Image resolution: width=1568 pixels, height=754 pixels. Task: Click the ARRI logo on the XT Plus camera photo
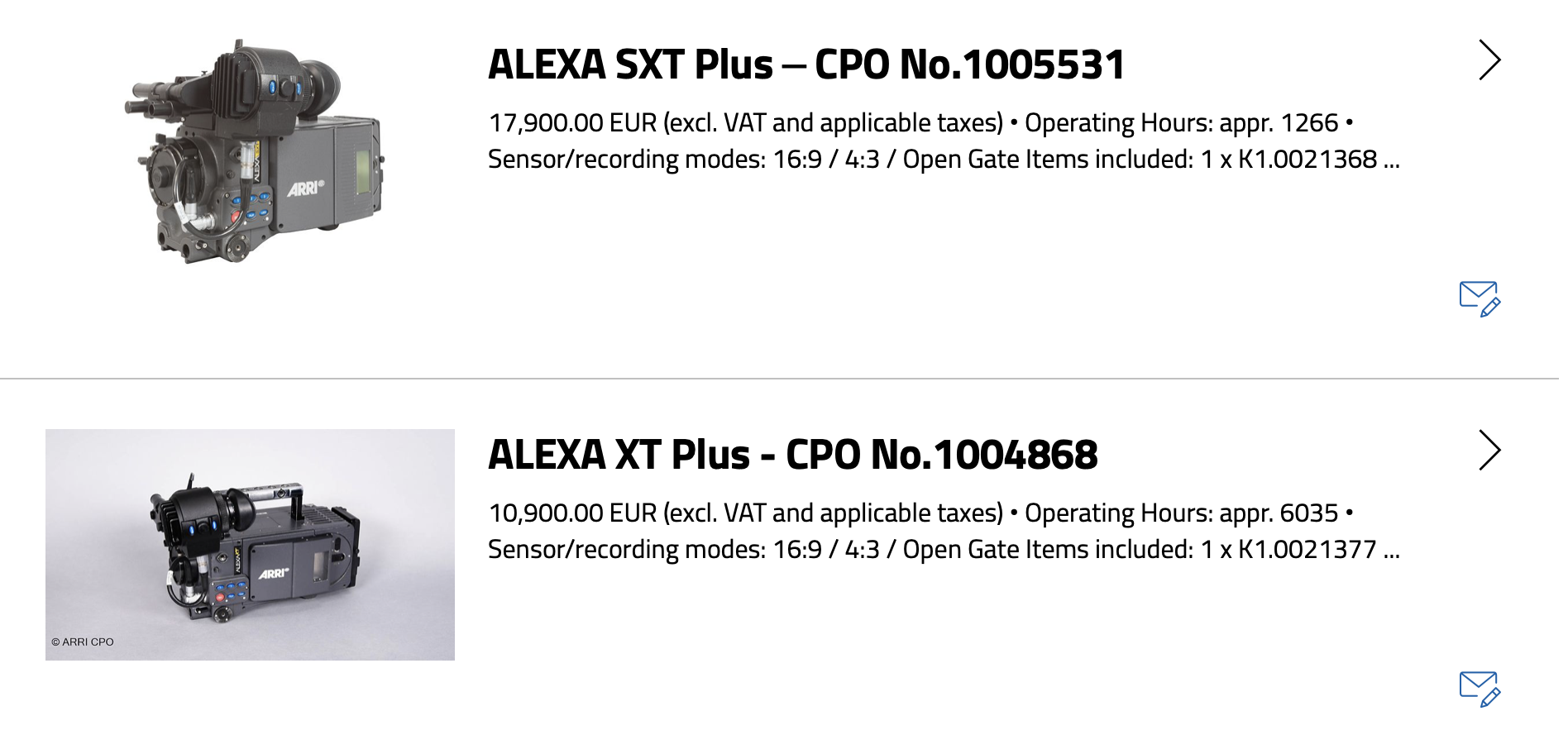[x=273, y=574]
